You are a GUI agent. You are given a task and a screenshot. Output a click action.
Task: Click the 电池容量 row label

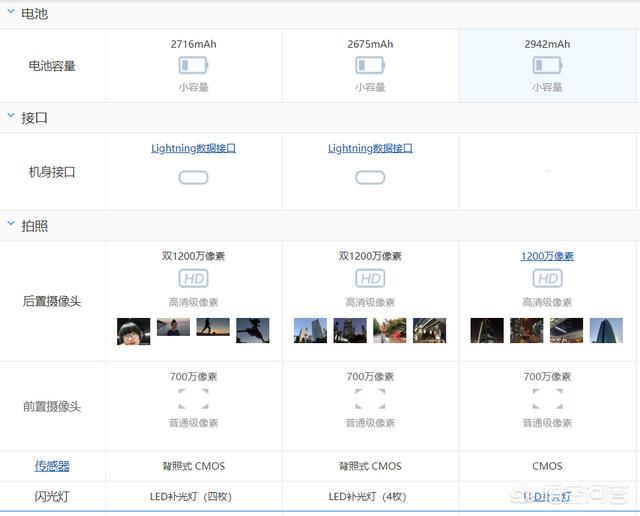pyautogui.click(x=52, y=66)
